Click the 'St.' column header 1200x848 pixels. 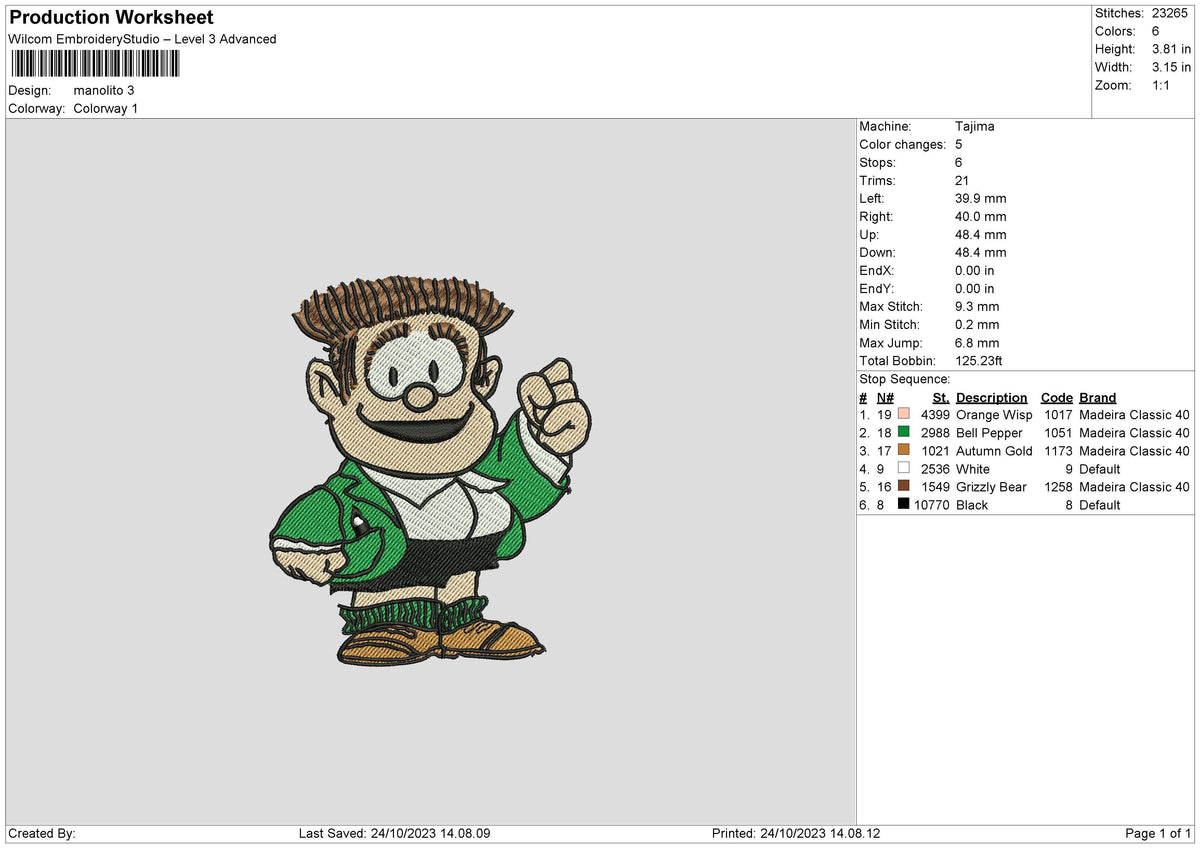point(941,397)
